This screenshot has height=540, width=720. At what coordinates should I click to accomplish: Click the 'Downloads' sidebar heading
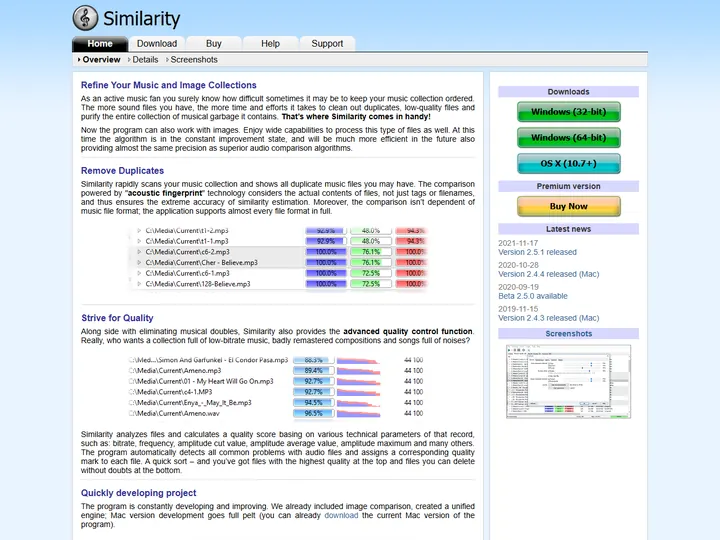568,92
